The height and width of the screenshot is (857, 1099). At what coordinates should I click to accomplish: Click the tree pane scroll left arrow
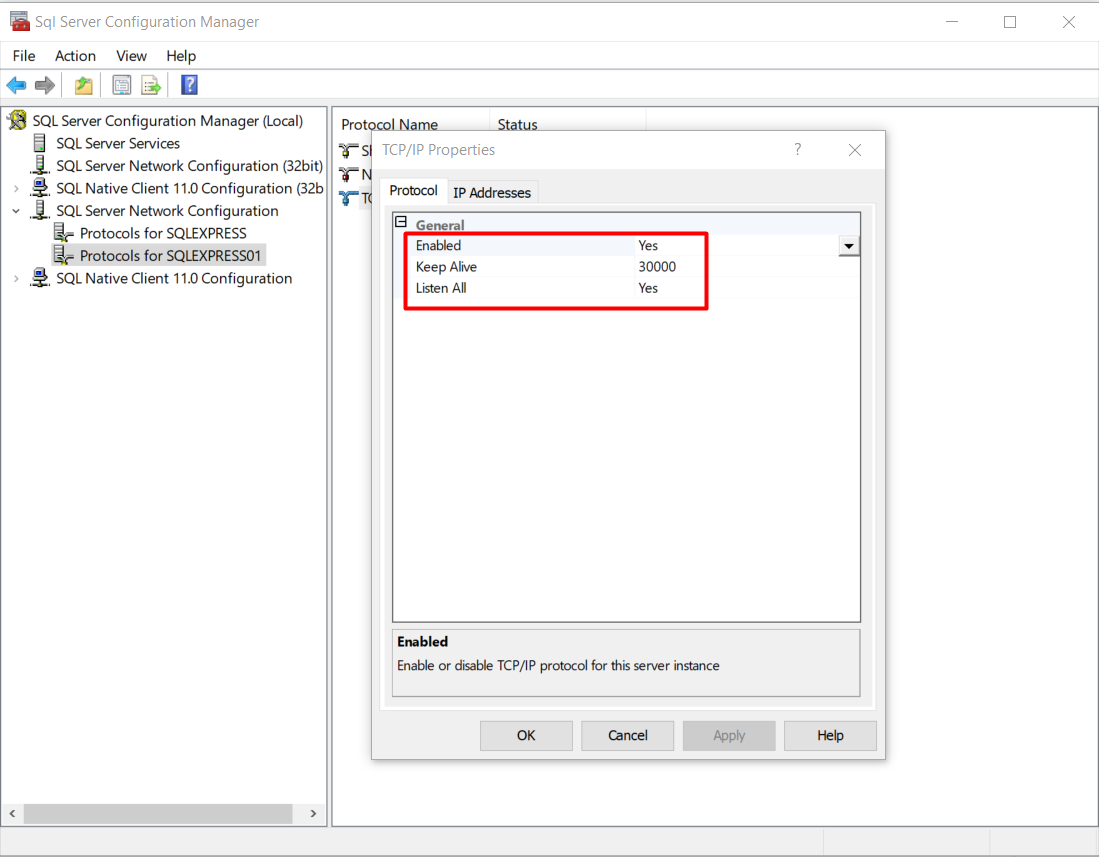click(x=13, y=814)
